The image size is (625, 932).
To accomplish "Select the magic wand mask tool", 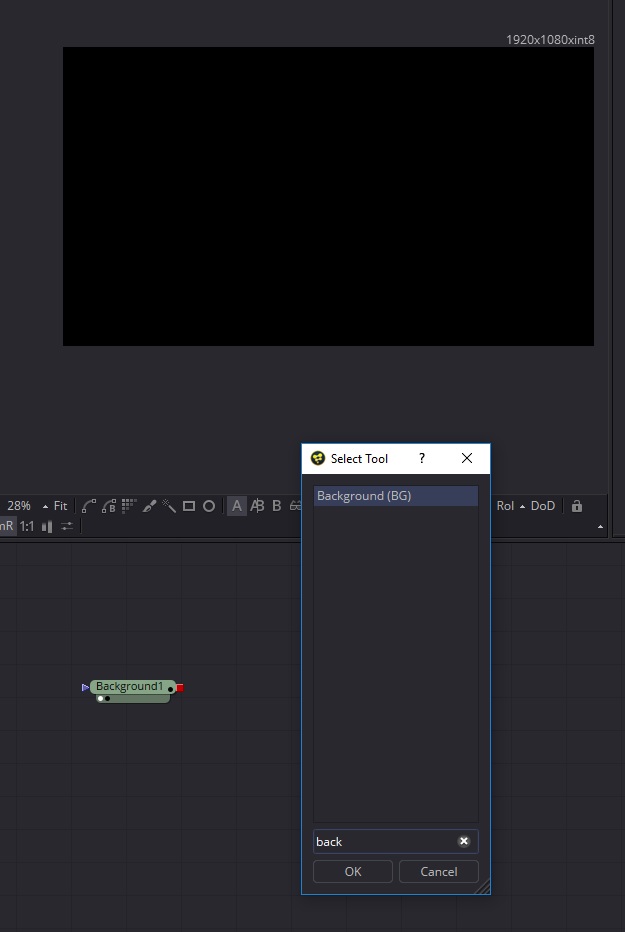I will pyautogui.click(x=169, y=506).
